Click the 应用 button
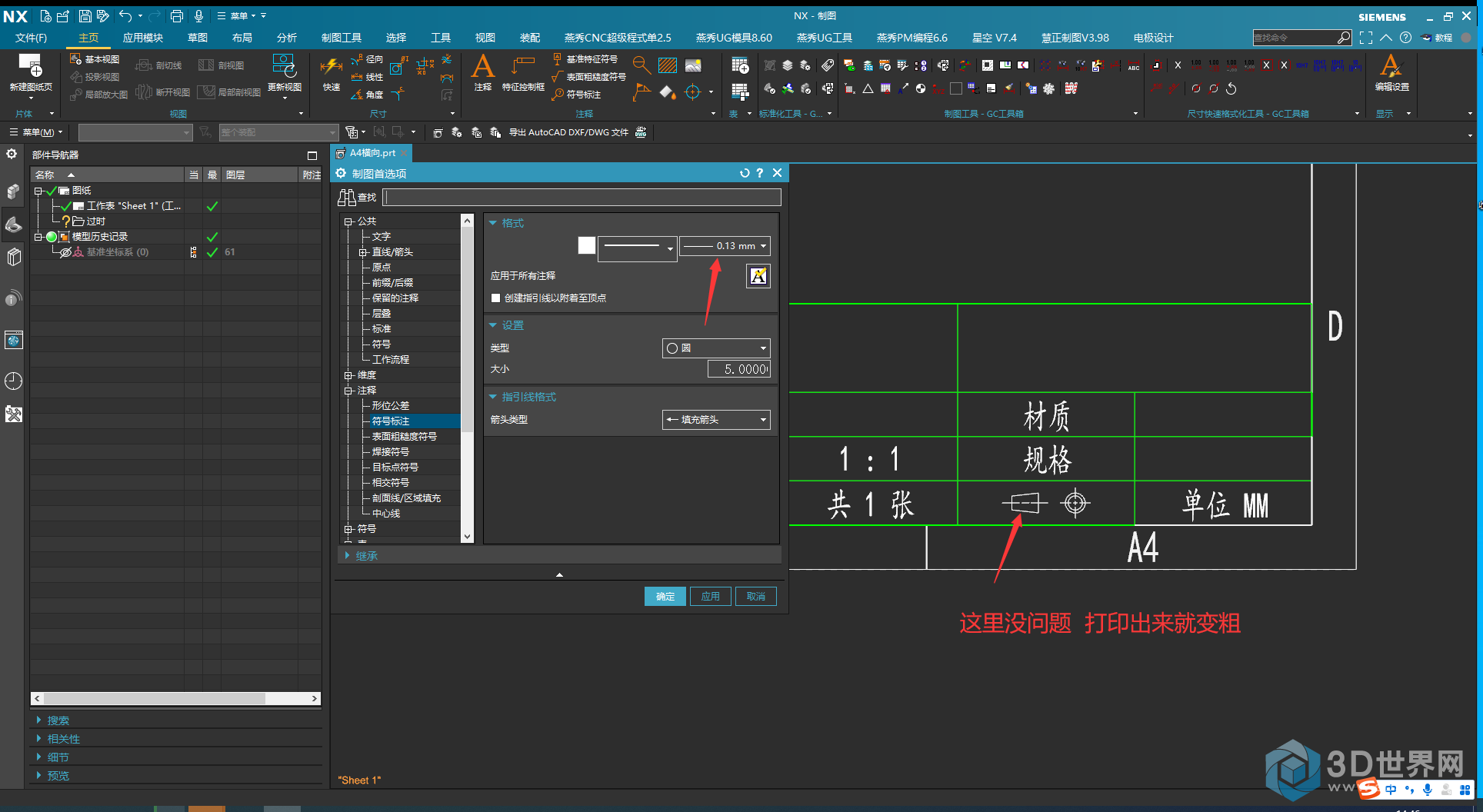1483x812 pixels. [711, 597]
